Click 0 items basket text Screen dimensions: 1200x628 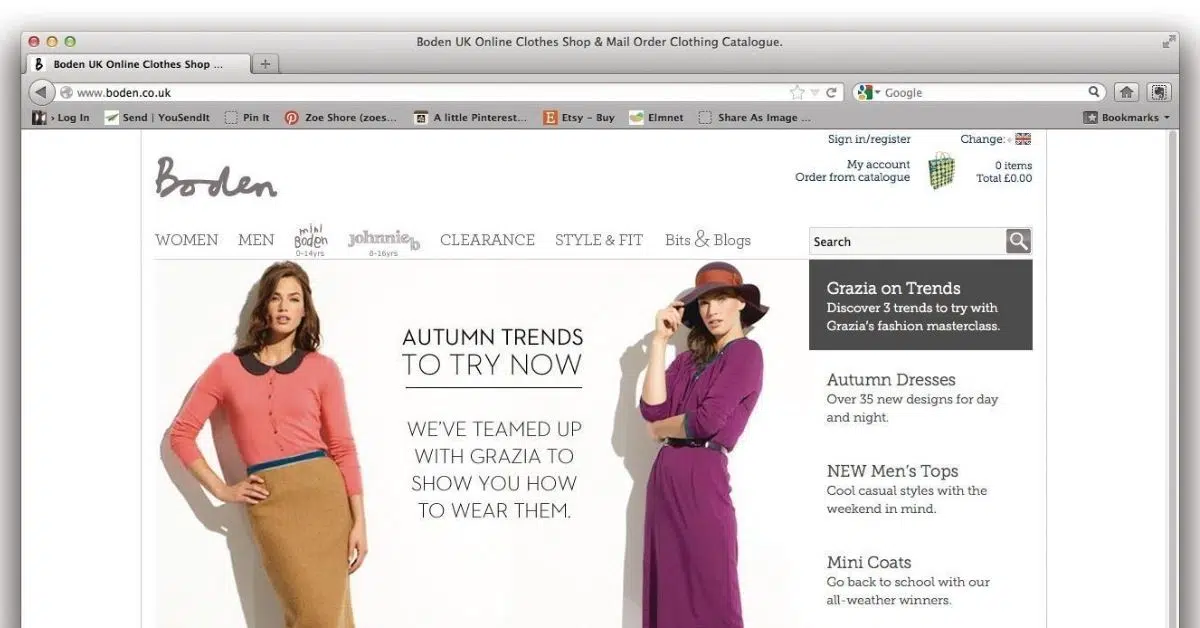1013,165
